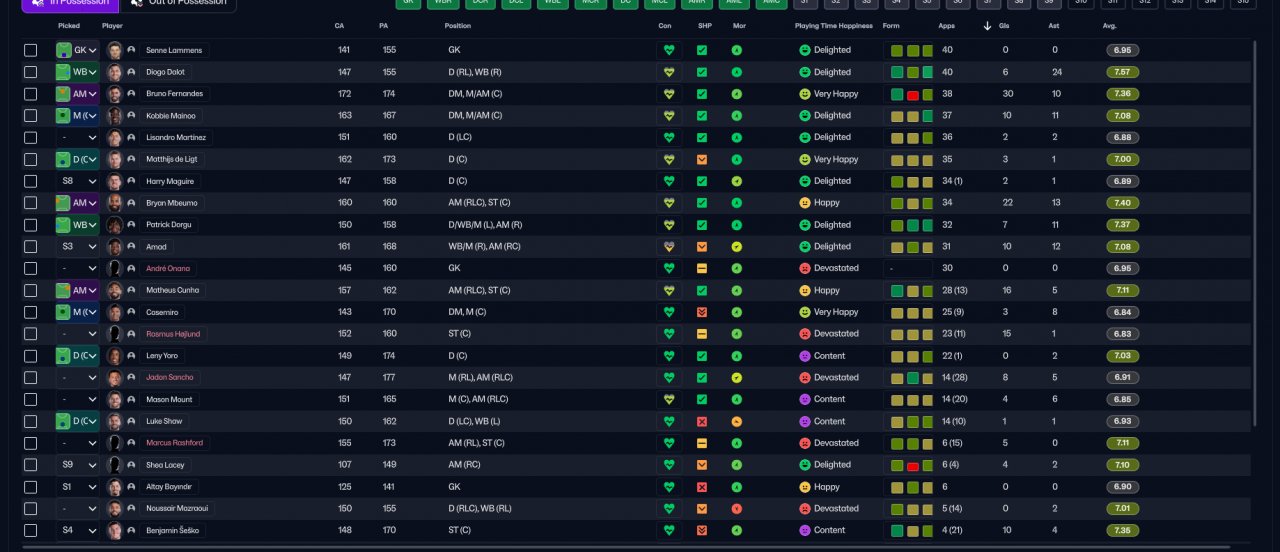
Task: Tick the checkbox for Diogo Dalot
Action: click(x=31, y=72)
